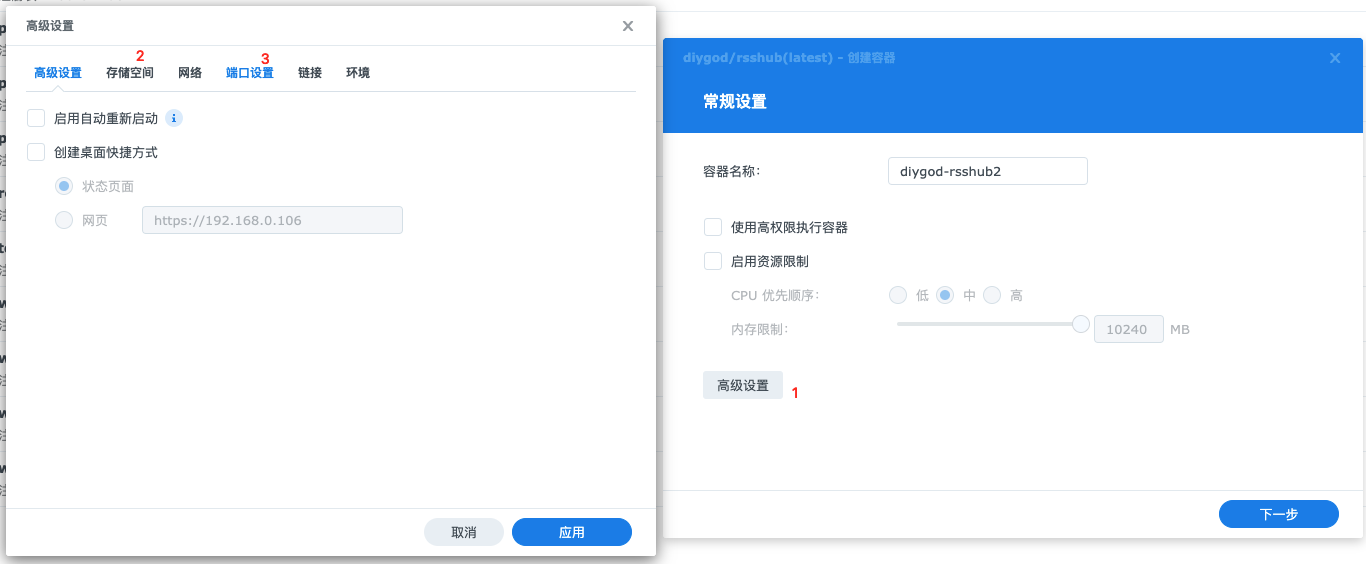Set CPU priority to 高
The width and height of the screenshot is (1366, 564).
point(992,295)
